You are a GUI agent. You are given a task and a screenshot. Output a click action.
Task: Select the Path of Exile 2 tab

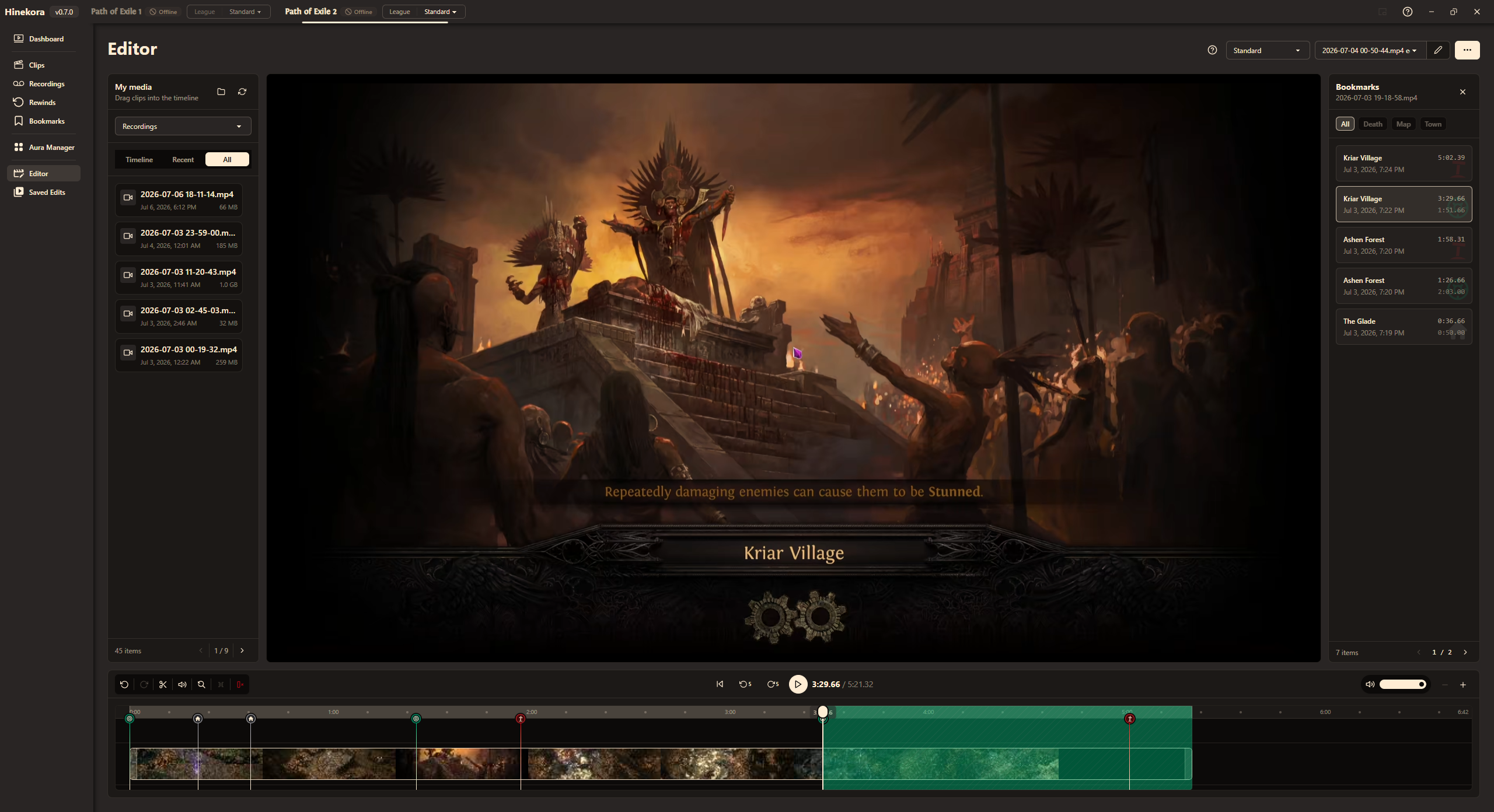tap(310, 12)
